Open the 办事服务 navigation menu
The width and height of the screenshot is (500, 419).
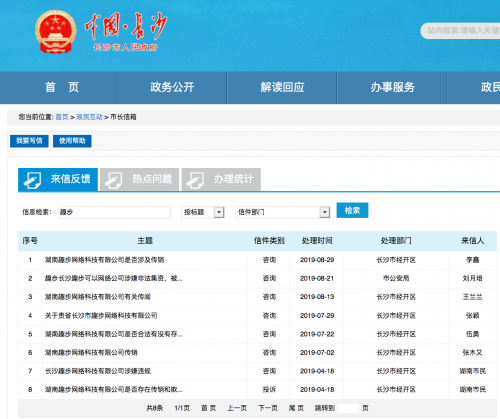tap(392, 87)
